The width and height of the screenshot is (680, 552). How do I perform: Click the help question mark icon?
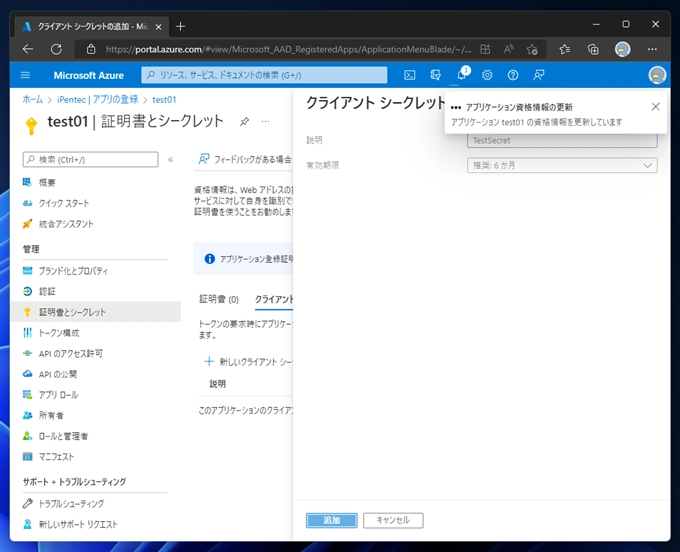(513, 75)
